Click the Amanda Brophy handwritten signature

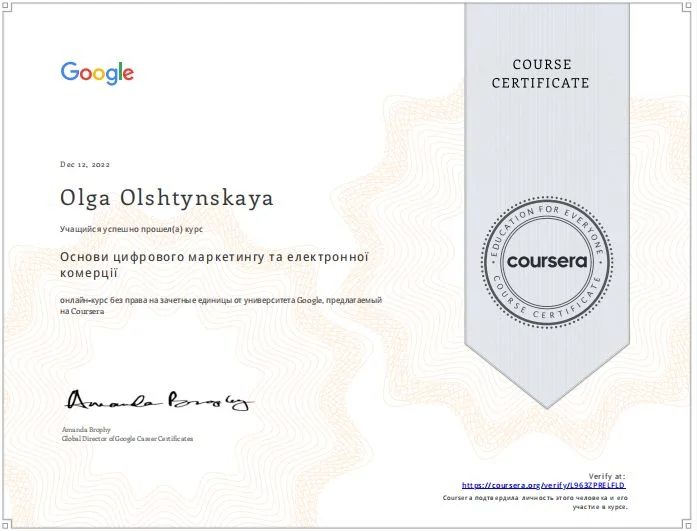[x=159, y=401]
